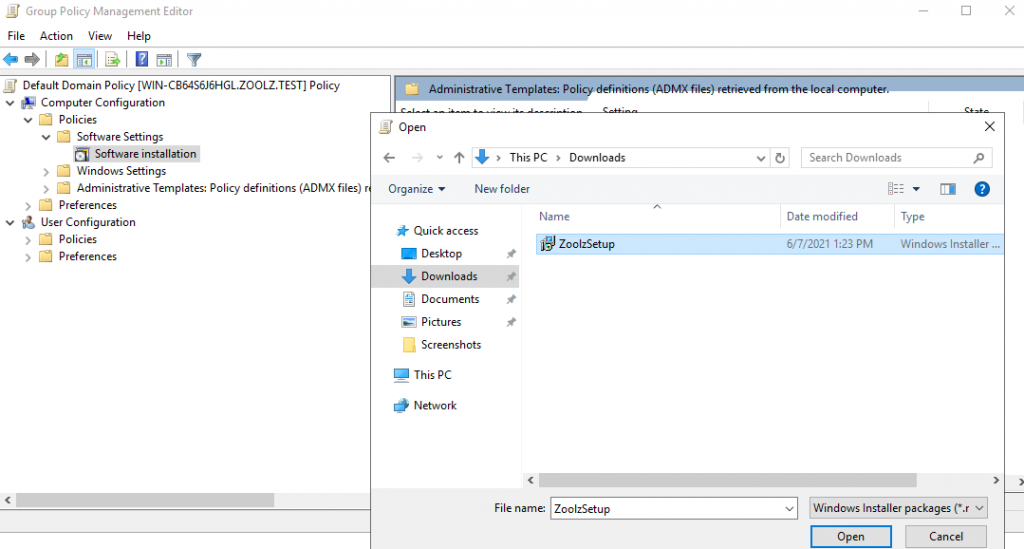Viewport: 1024px width, 549px height.
Task: Click the Open button
Action: coord(850,537)
